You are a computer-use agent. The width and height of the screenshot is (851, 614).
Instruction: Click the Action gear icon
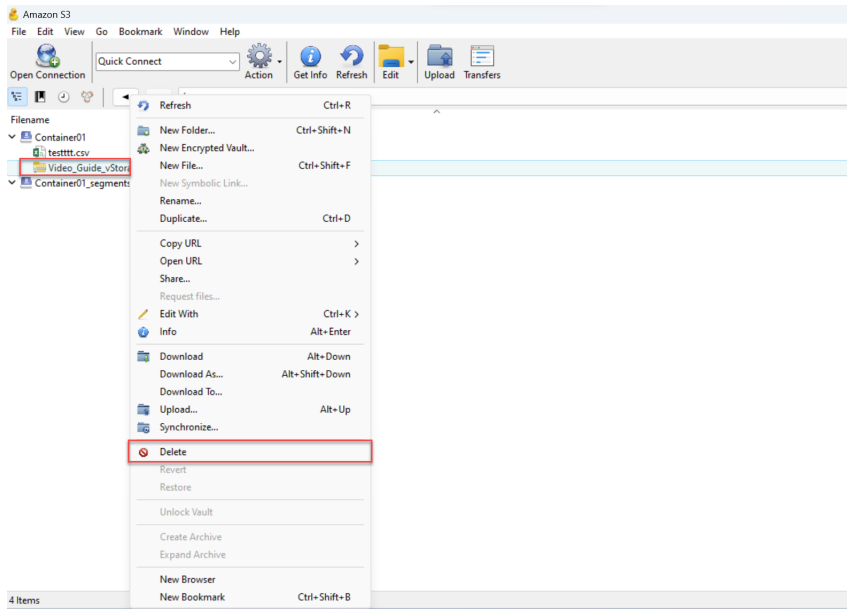(259, 57)
